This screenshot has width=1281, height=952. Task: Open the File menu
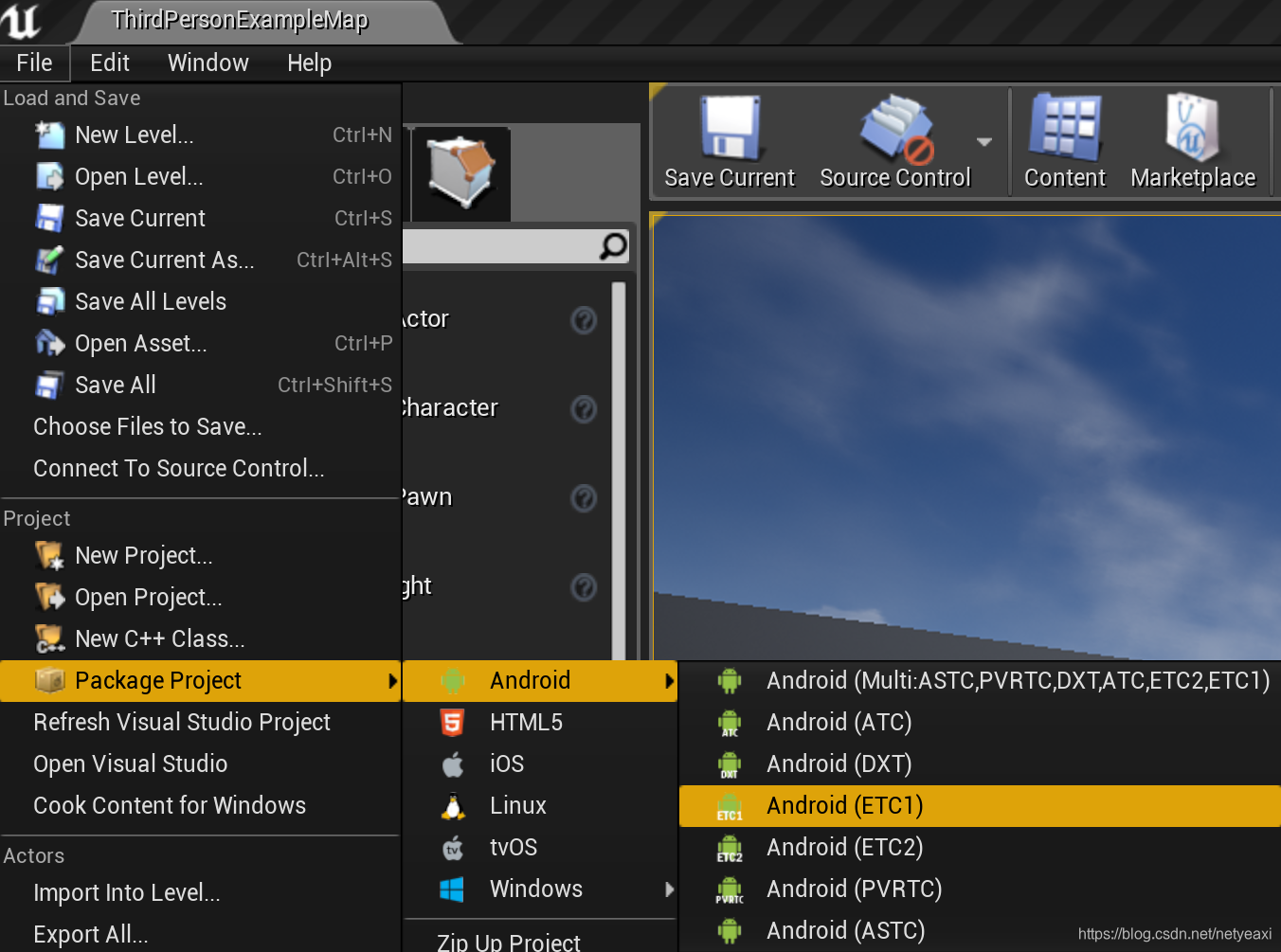[x=34, y=63]
